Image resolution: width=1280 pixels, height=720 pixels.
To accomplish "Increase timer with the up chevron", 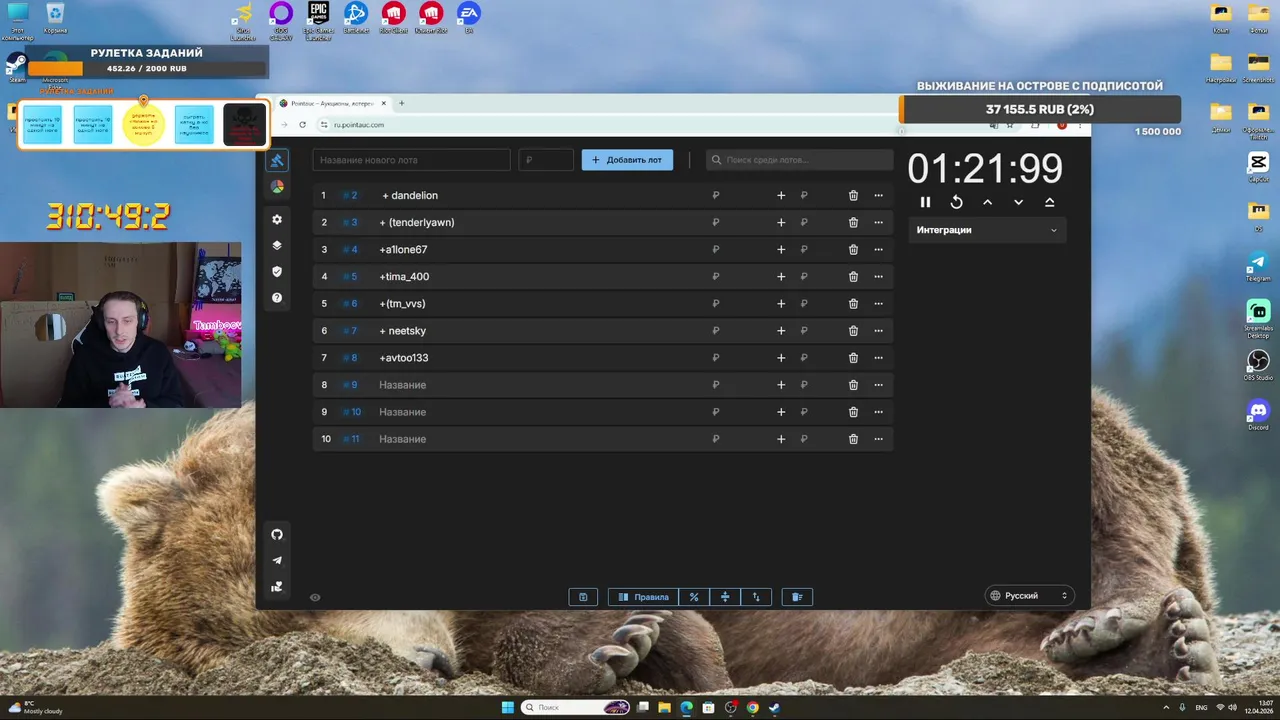I will coord(987,202).
